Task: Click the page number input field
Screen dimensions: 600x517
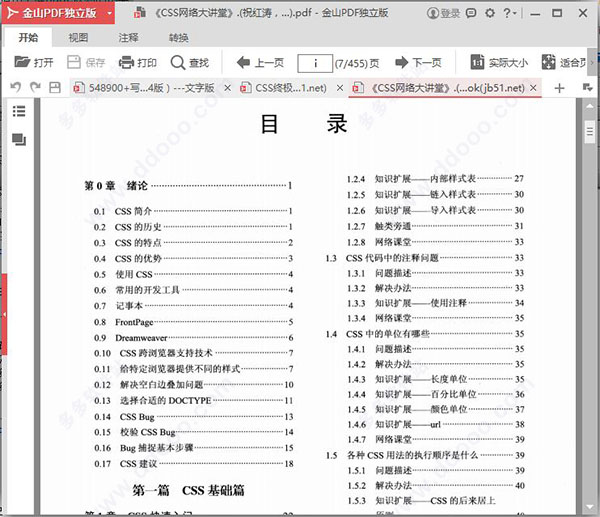Action: click(x=315, y=63)
